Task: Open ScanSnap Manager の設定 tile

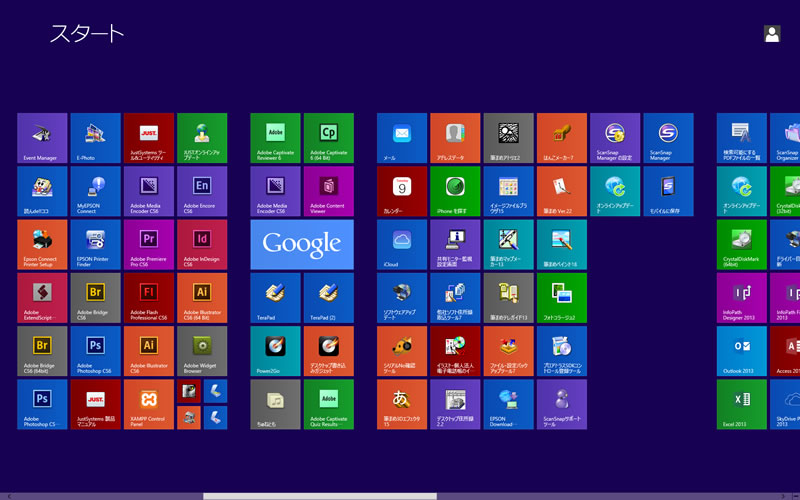Action: pyautogui.click(x=615, y=138)
